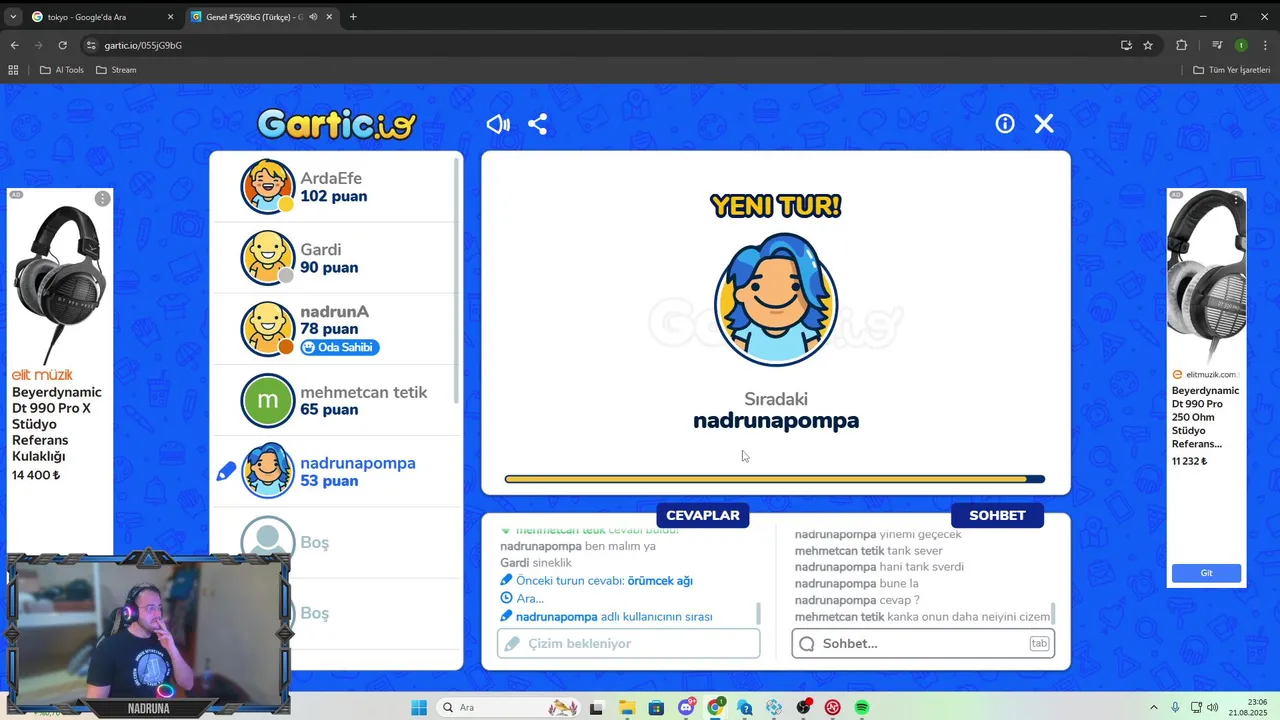Open volume control in system tray
1280x720 pixels.
[1214, 707]
